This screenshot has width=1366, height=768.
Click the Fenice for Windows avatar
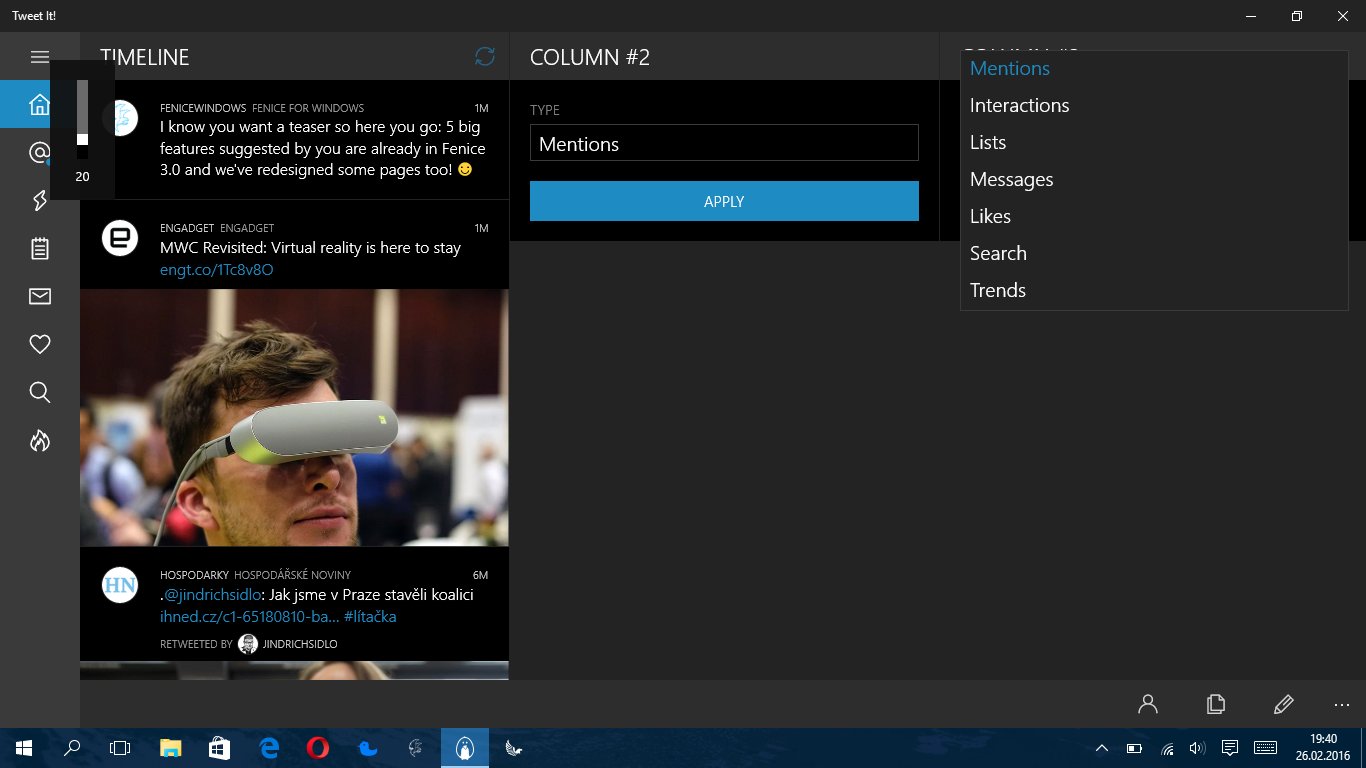(120, 118)
